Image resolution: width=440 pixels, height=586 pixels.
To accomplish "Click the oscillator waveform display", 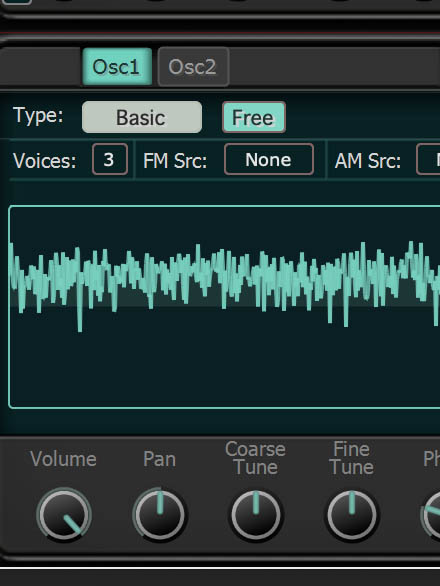I will 224,307.
